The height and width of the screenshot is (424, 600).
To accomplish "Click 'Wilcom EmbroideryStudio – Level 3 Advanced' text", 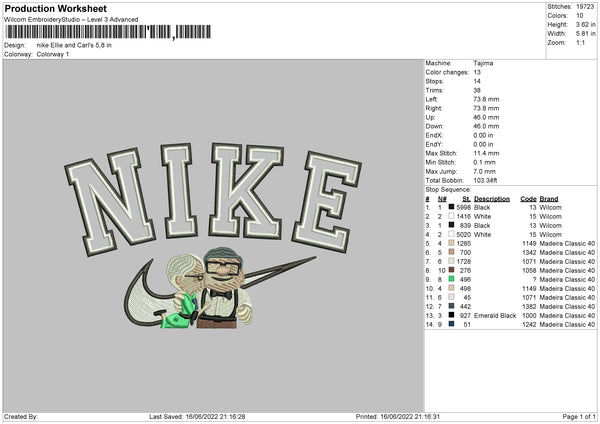I will pyautogui.click(x=71, y=20).
